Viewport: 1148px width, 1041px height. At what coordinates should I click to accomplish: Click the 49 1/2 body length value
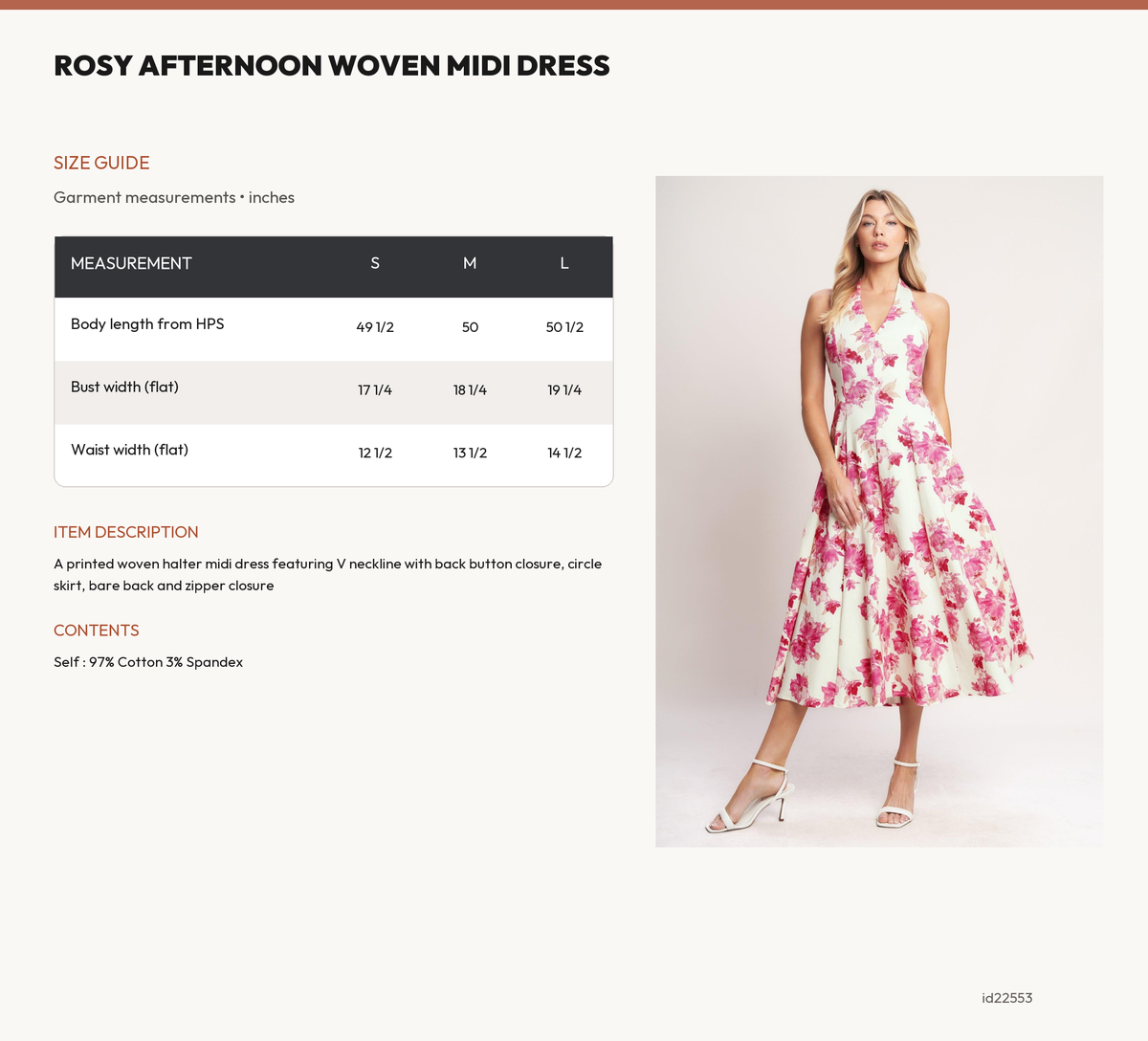point(375,327)
